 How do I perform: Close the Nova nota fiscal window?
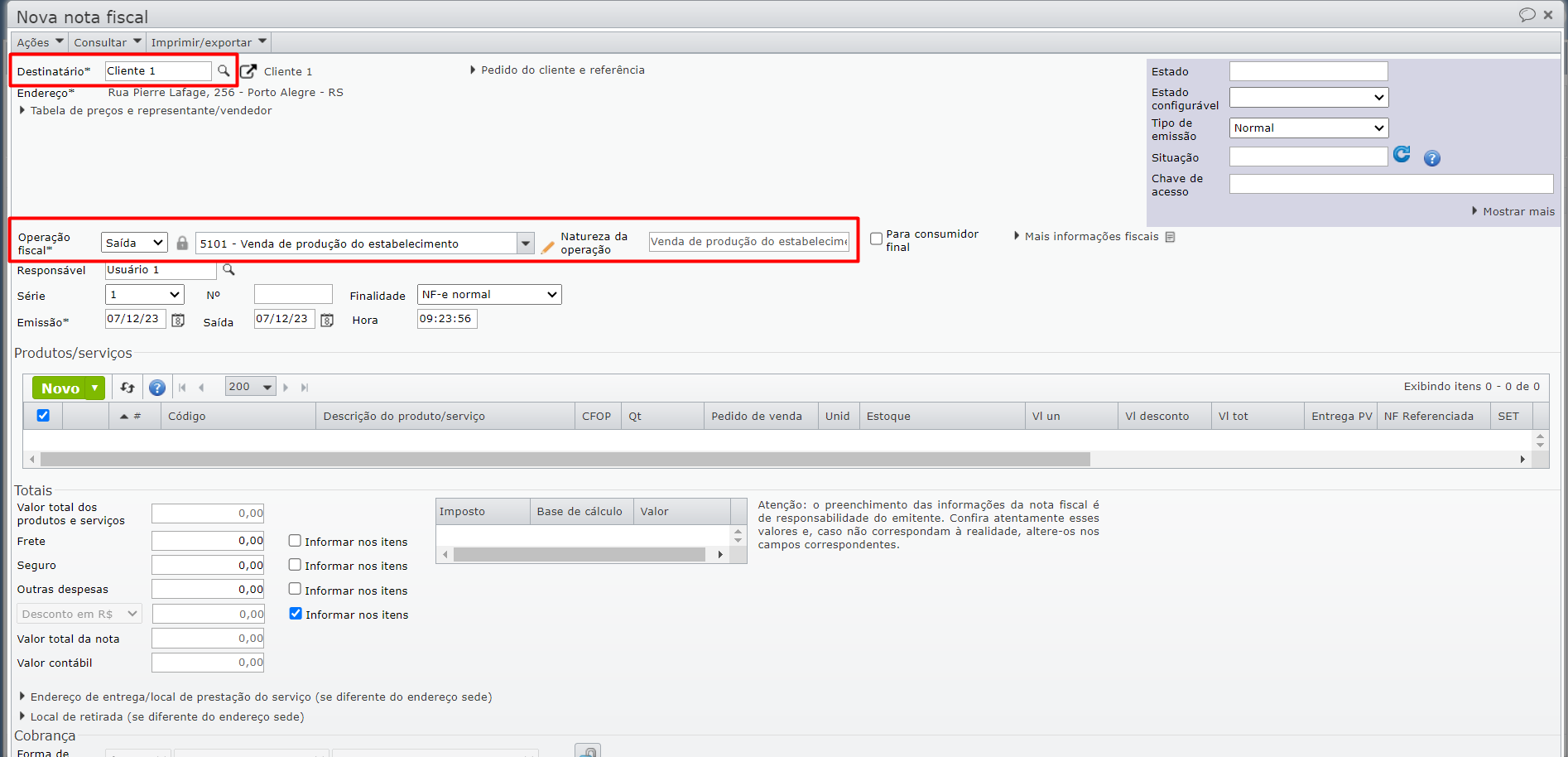pyautogui.click(x=1548, y=15)
